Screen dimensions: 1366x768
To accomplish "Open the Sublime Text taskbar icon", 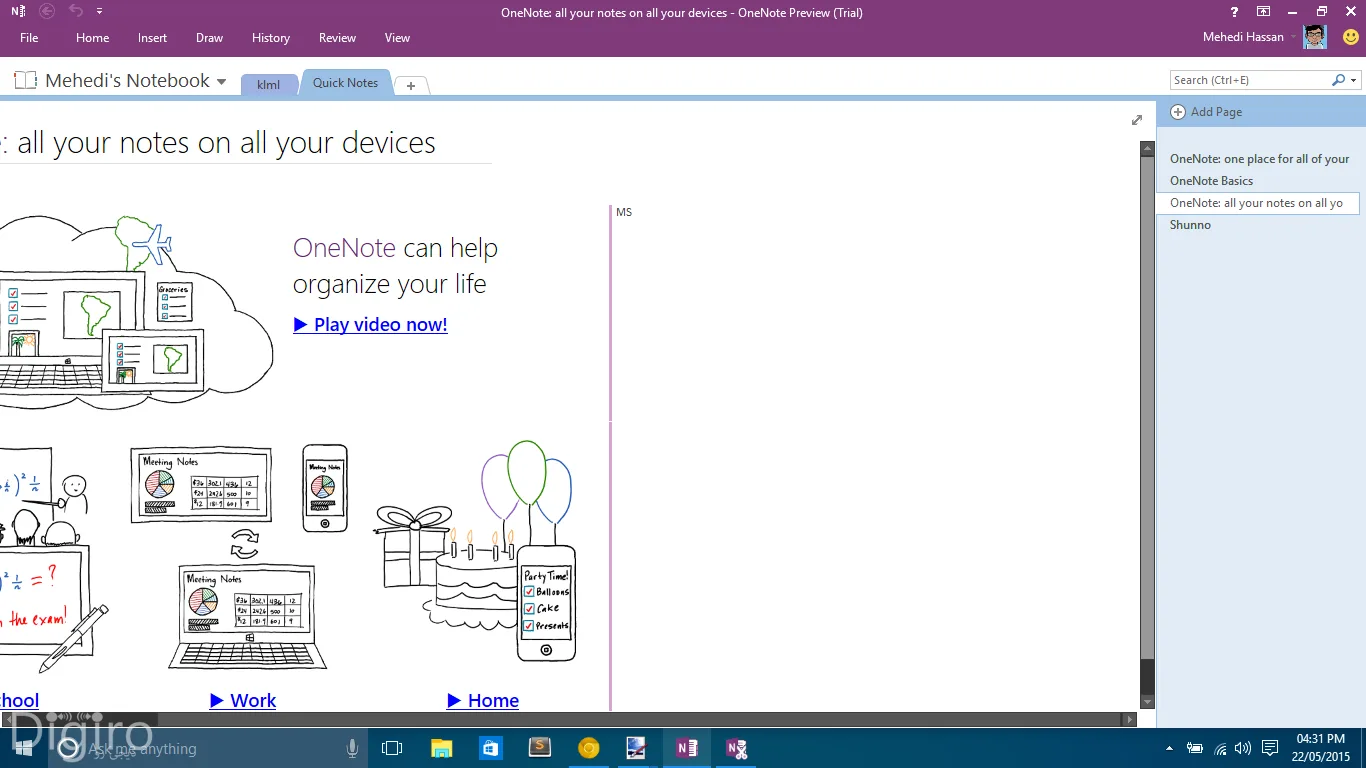I will (540, 748).
